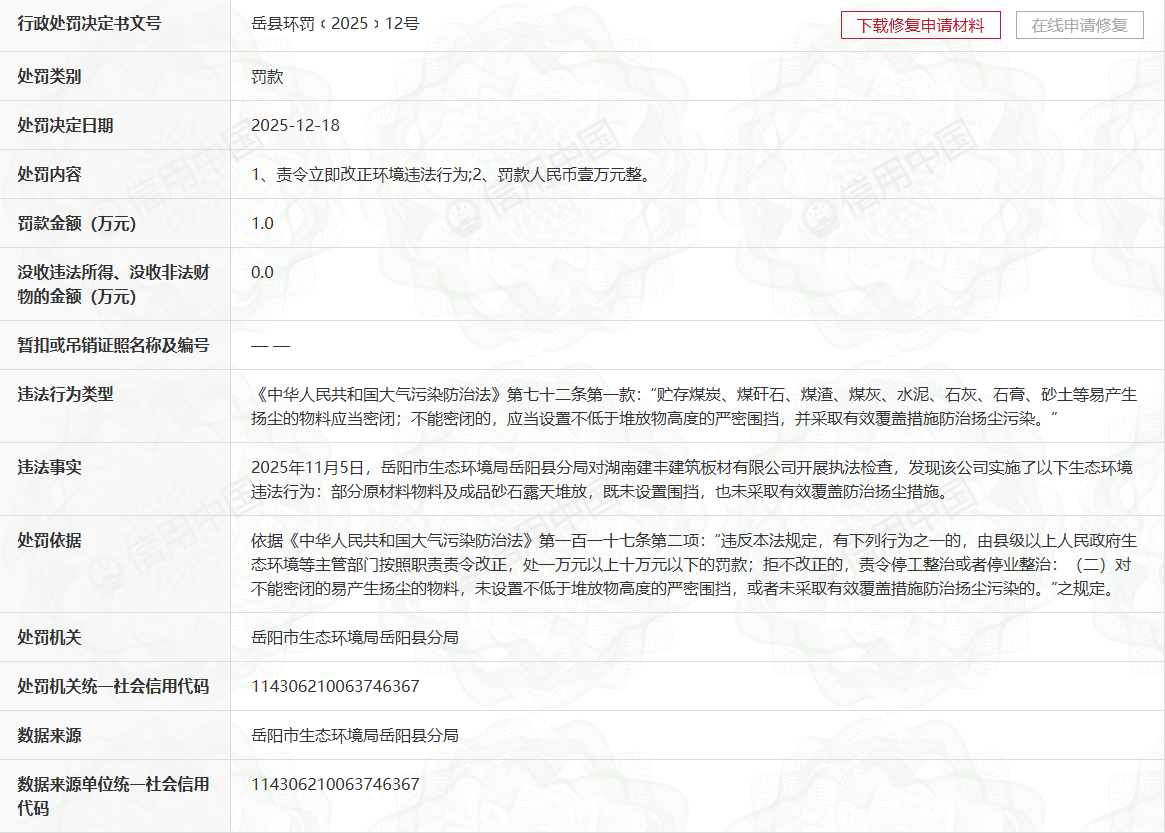The width and height of the screenshot is (1165, 833).
Task: Select the 违法事实 row label
Action: pyautogui.click(x=50, y=467)
